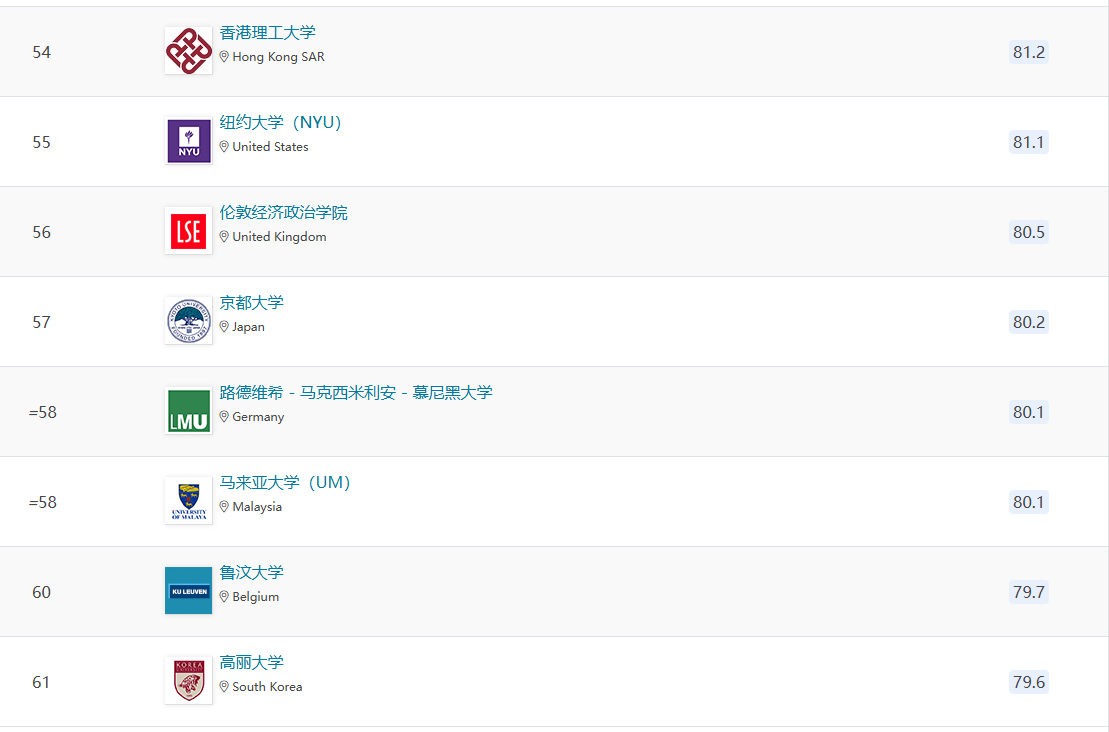The height and width of the screenshot is (732, 1109).
Task: Click the NYU purple logo
Action: 188,141
